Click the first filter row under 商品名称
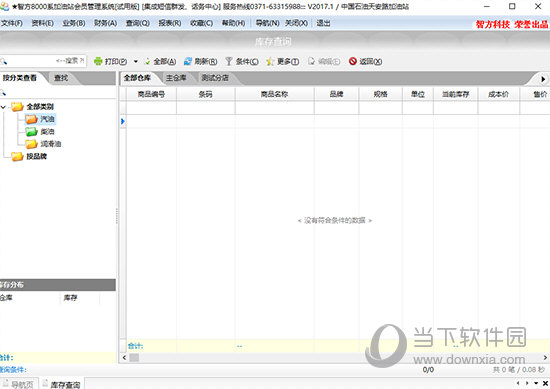This screenshot has height=389, width=550. [x=275, y=108]
